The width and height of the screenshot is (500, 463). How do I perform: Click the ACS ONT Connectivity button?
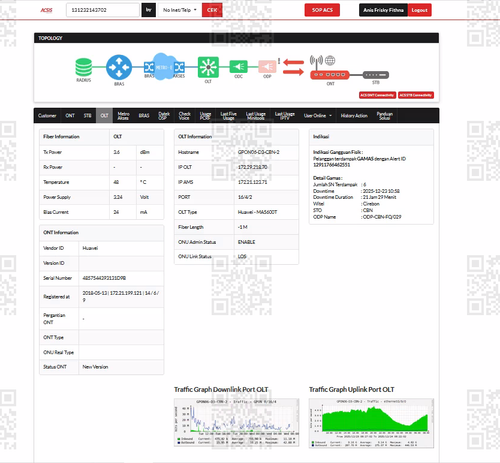(377, 95)
